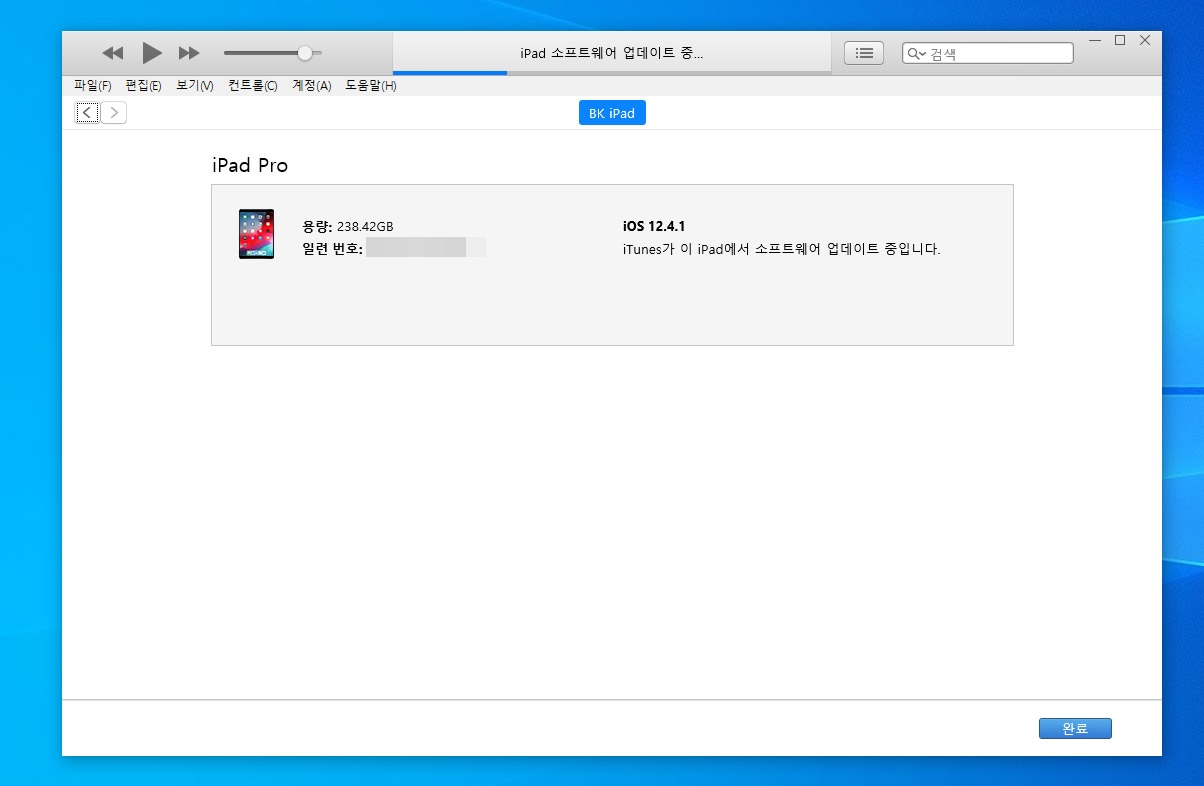The height and width of the screenshot is (786, 1204).
Task: Click the iPad Pro device thumbnail
Action: 256,234
